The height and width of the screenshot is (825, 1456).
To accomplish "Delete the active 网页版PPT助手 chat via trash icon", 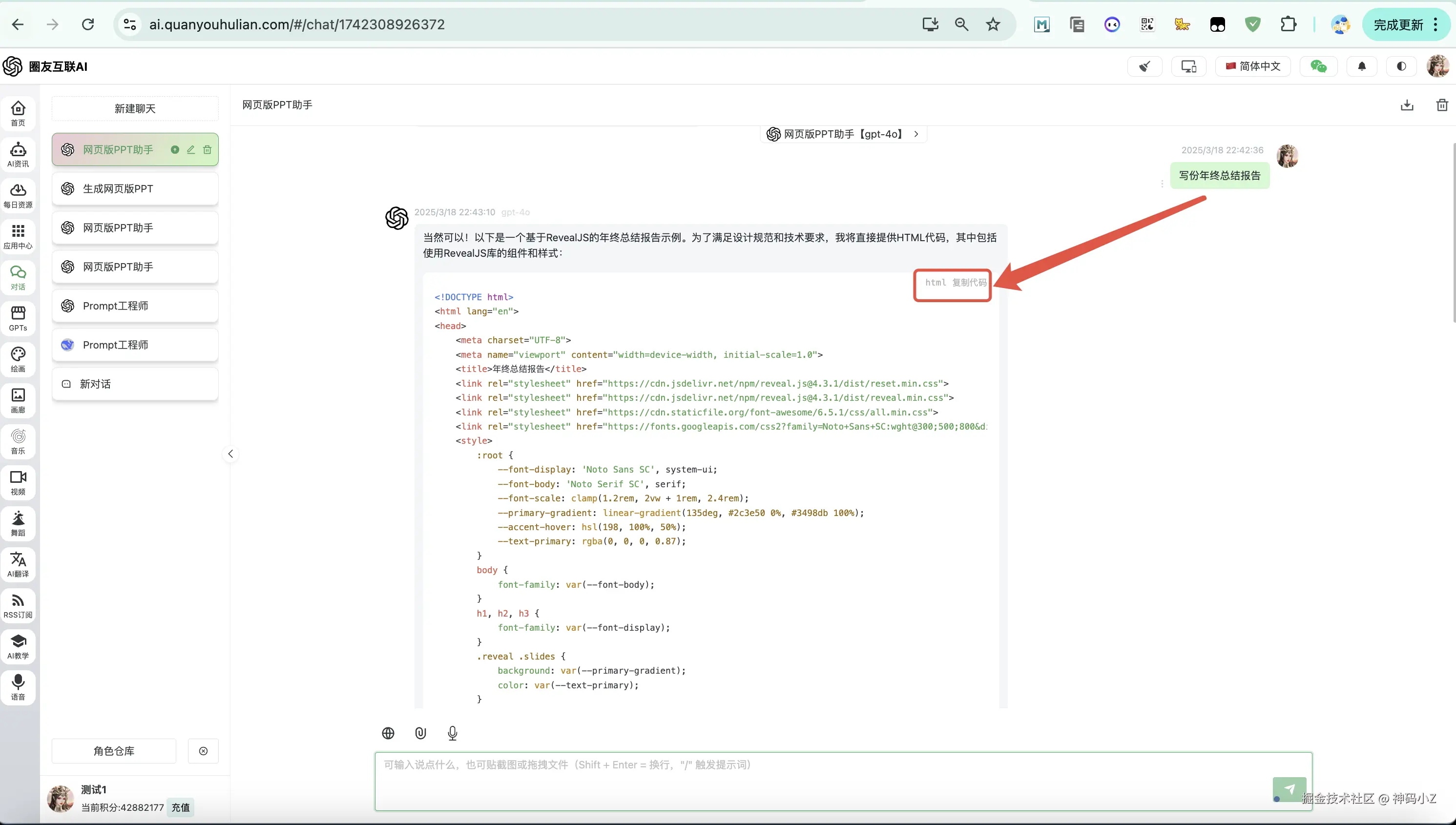I will click(x=207, y=149).
